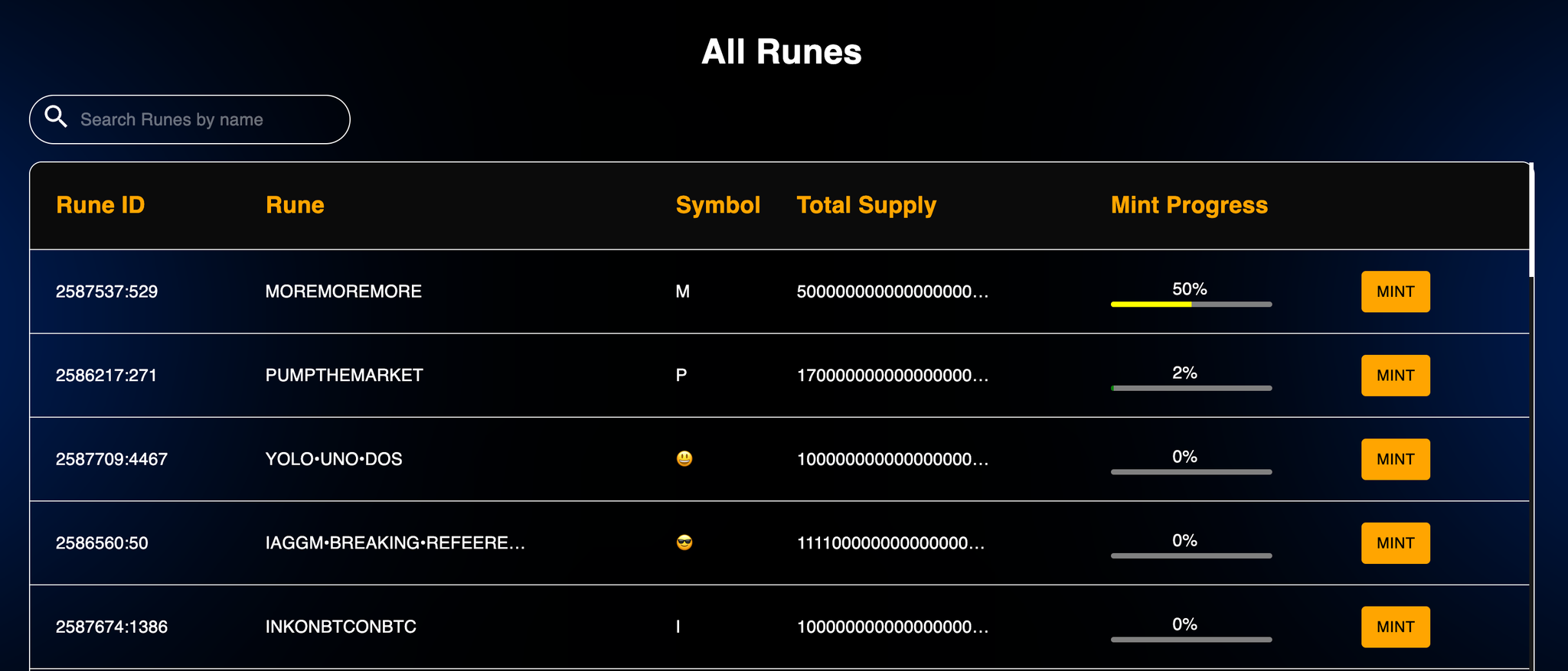Click the P symbol of PUMPTHEMARKET
The height and width of the screenshot is (671, 1568).
(x=681, y=376)
